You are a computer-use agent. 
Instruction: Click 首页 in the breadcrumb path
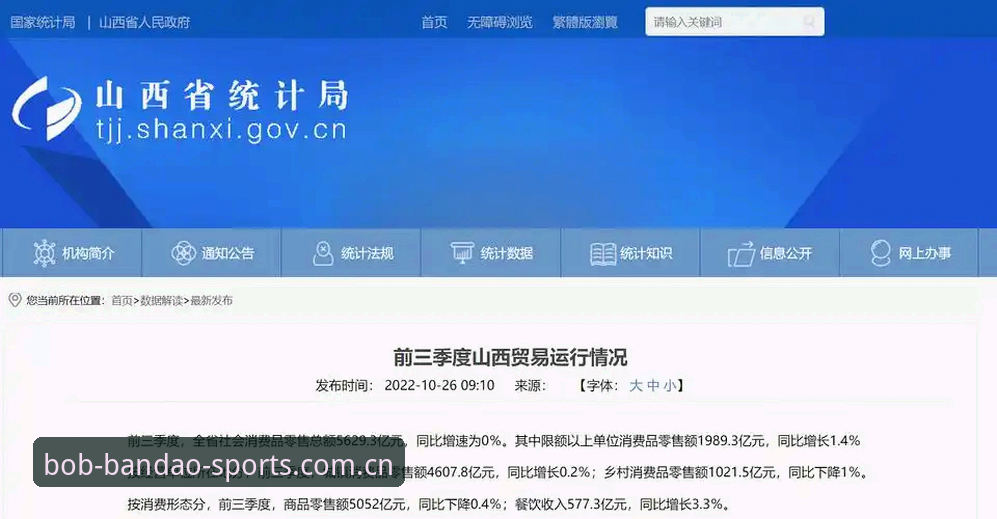122,301
